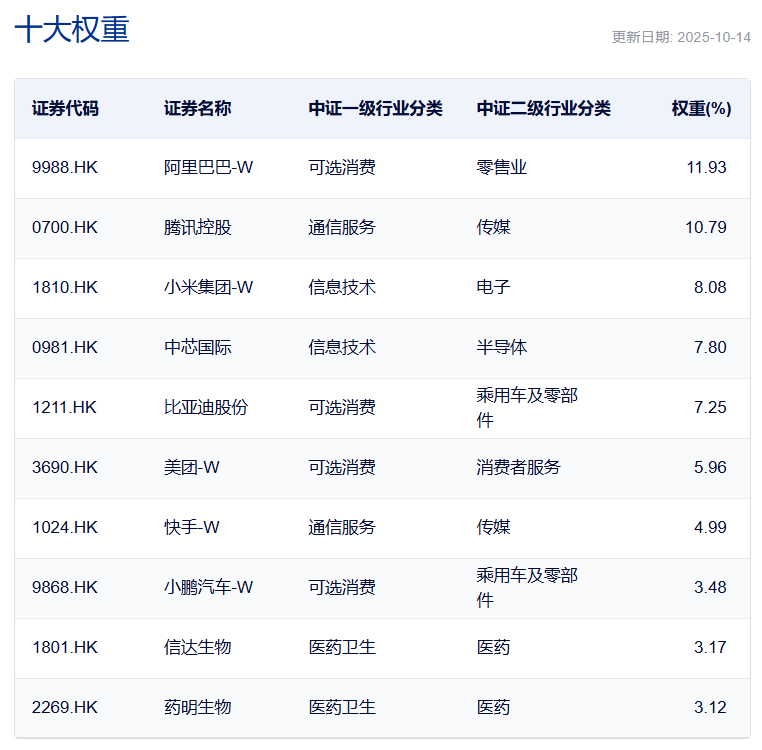Image resolution: width=762 pixels, height=750 pixels.
Task: Click the 消费者服务 industry cell
Action: (518, 468)
